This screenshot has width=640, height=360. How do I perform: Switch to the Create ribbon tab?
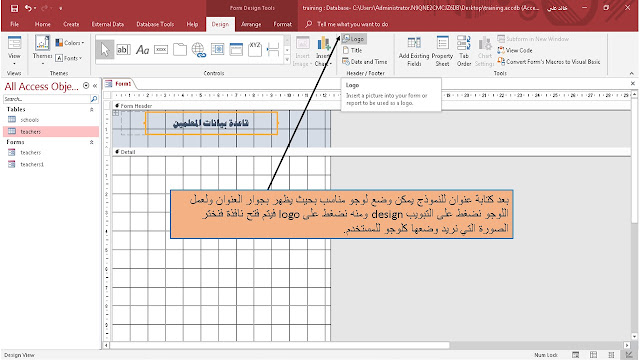click(71, 24)
